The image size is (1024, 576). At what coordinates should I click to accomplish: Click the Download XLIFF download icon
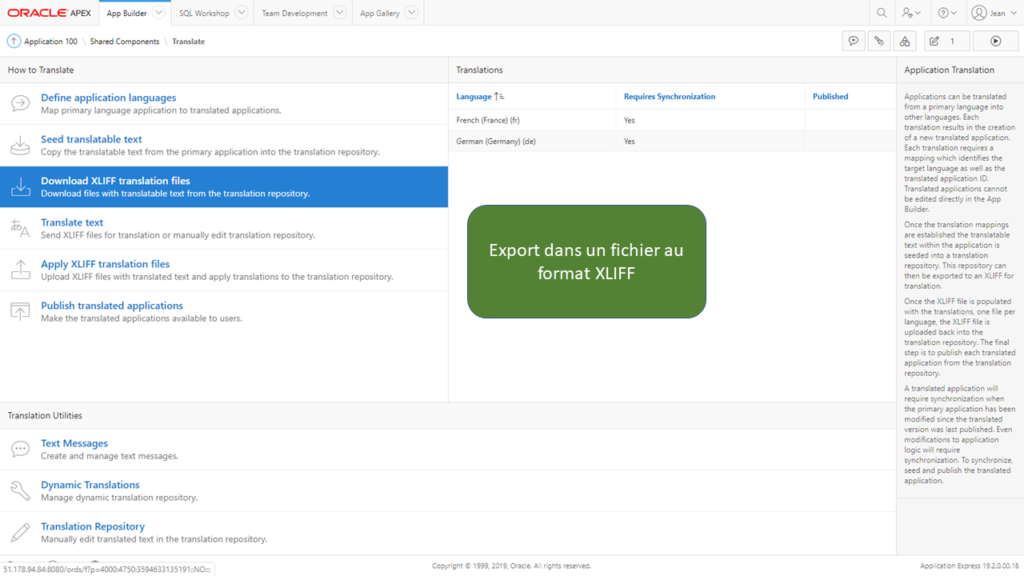click(20, 187)
